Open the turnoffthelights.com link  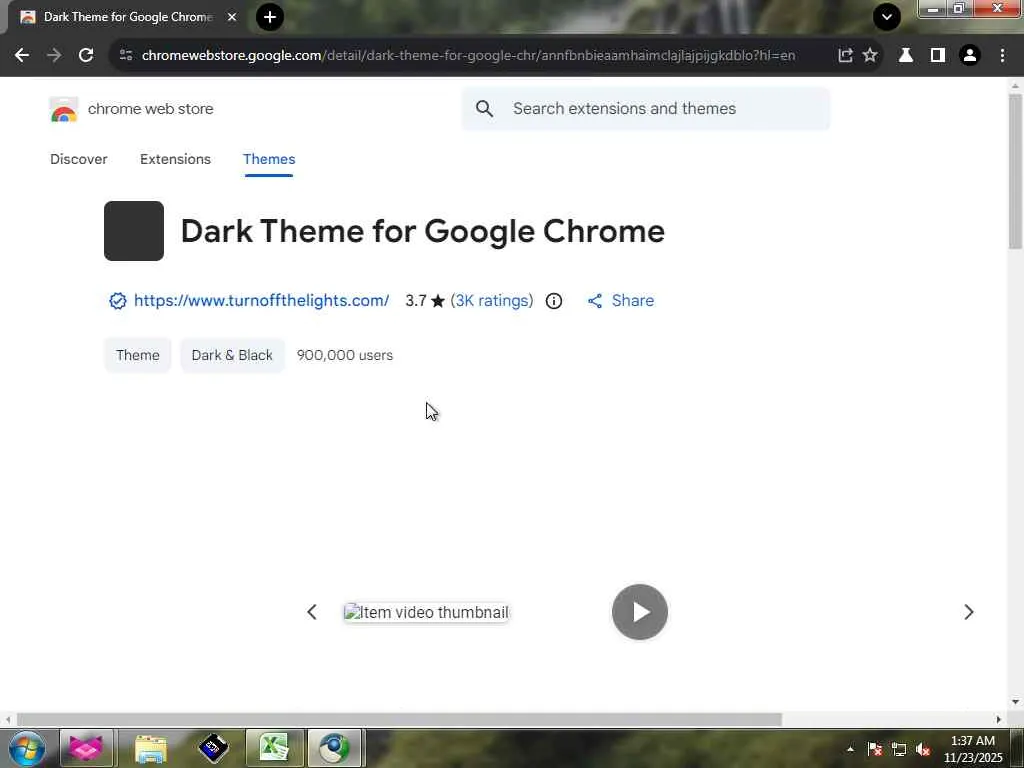[x=261, y=300]
